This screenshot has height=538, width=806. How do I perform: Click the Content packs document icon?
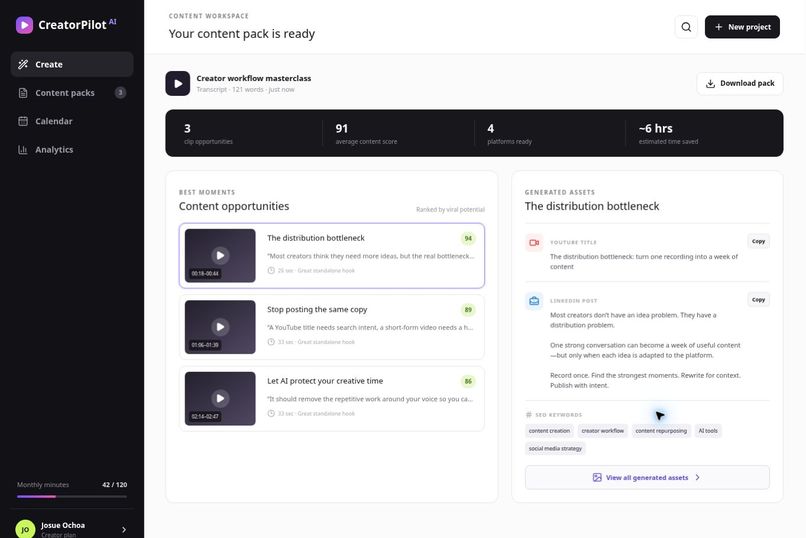point(23,92)
